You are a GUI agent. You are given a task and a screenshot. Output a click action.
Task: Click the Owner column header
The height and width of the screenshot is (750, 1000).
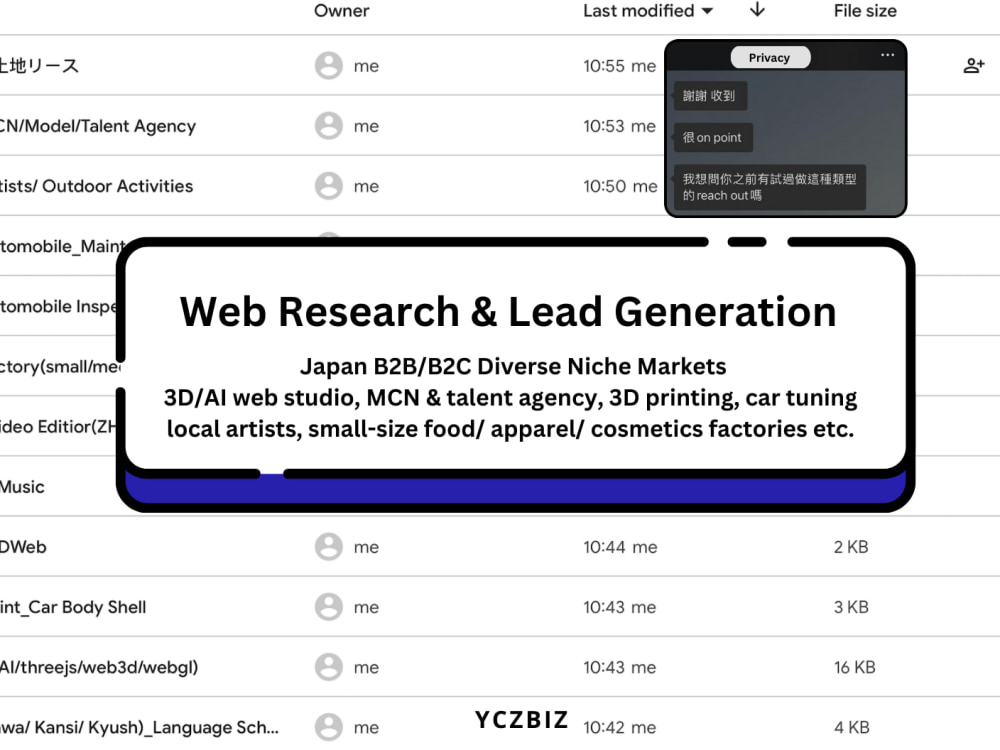click(341, 11)
